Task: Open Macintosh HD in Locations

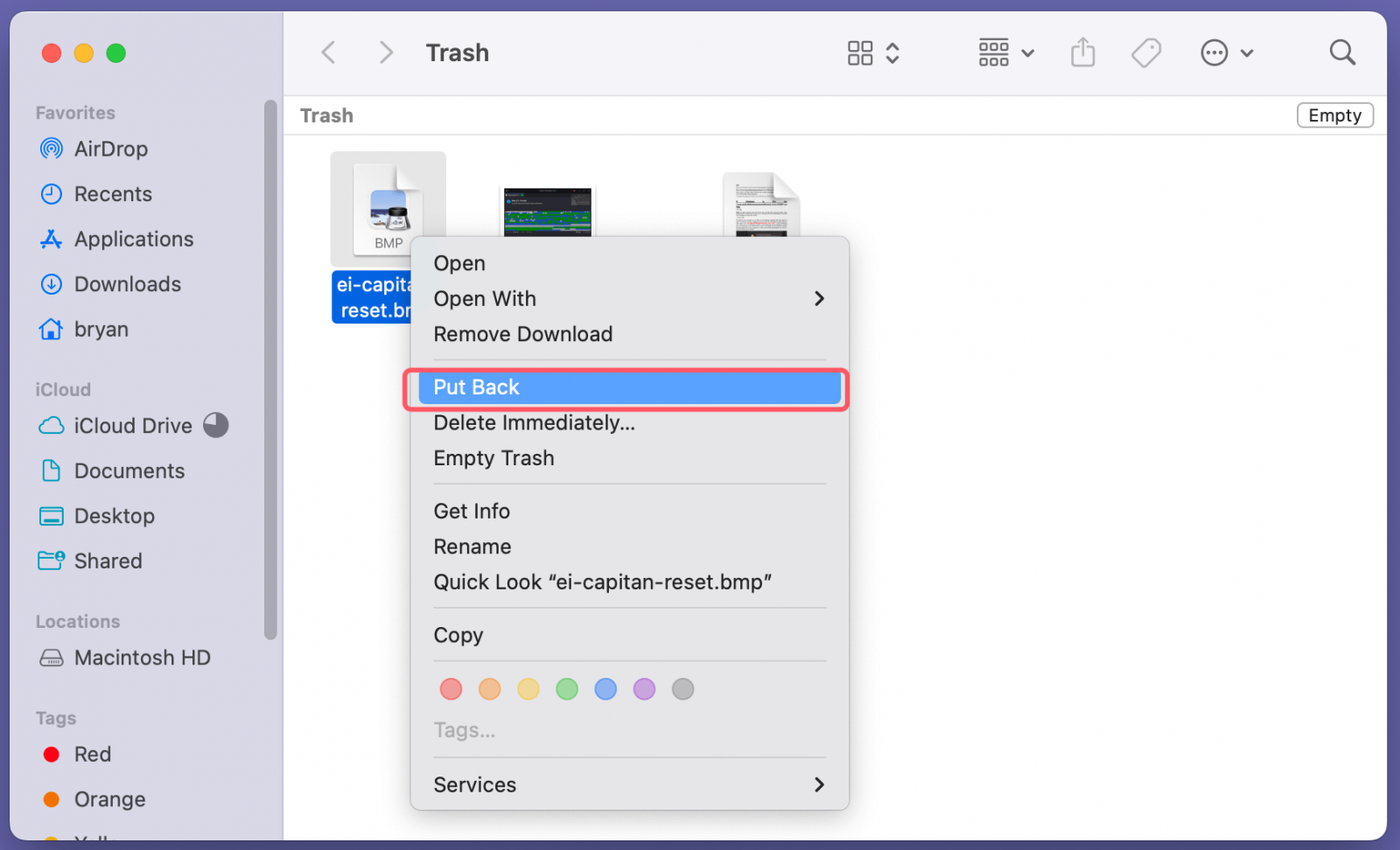Action: click(142, 658)
